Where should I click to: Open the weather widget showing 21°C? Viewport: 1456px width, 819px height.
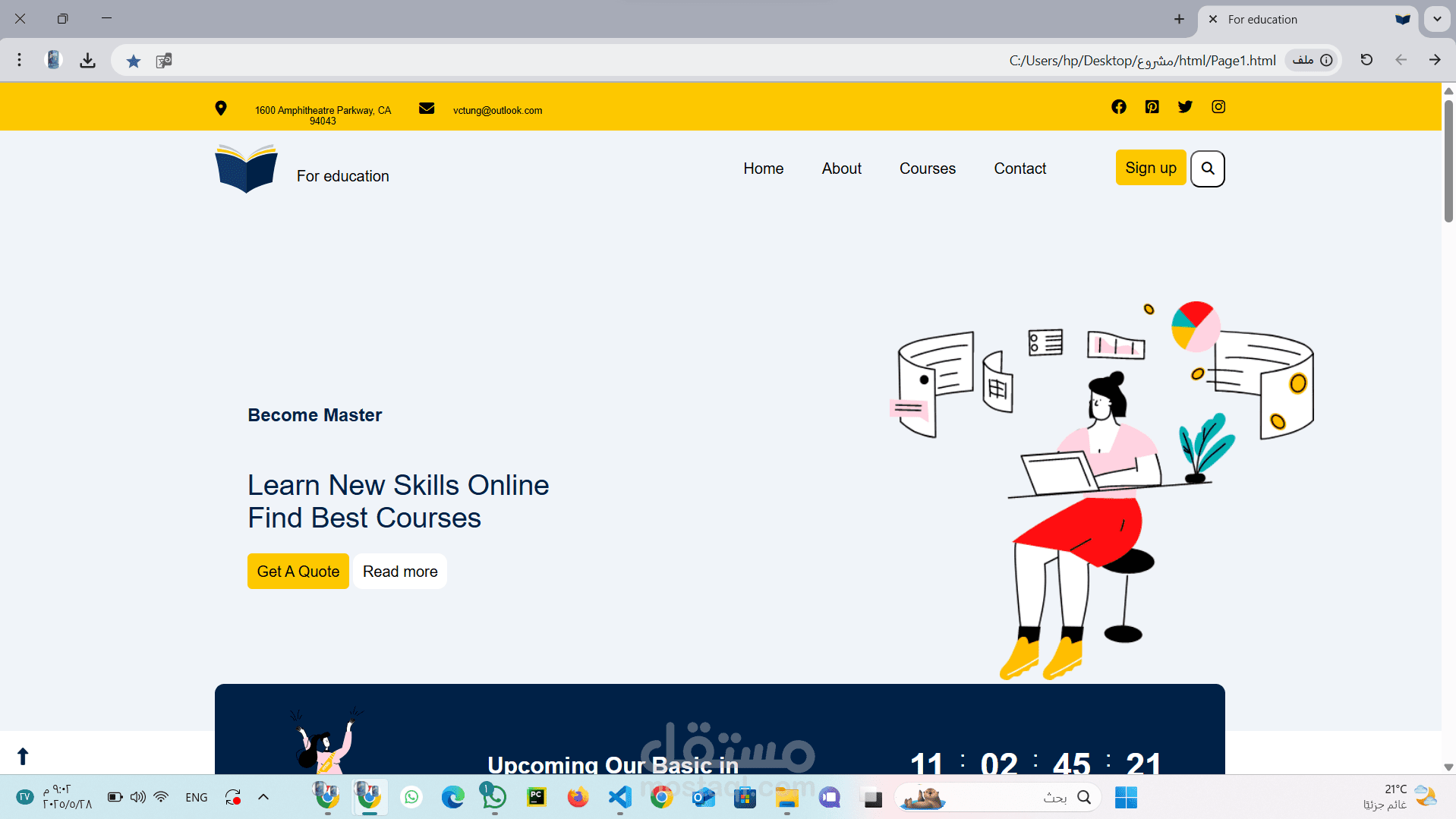[1401, 797]
